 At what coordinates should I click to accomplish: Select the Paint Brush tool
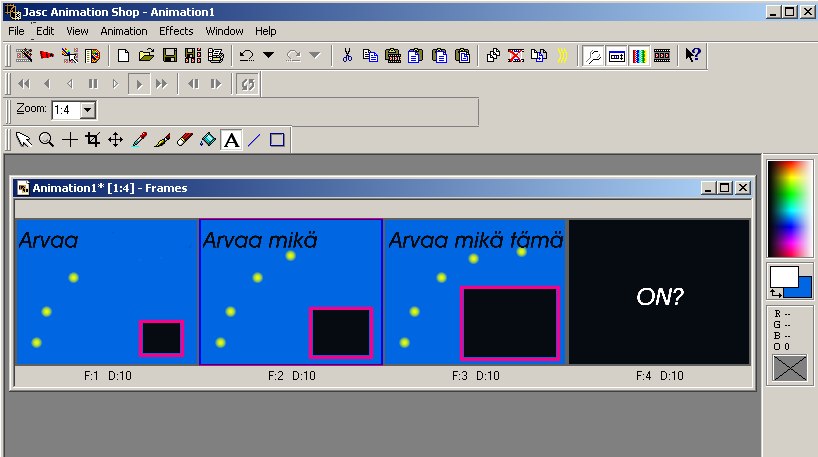tap(162, 140)
